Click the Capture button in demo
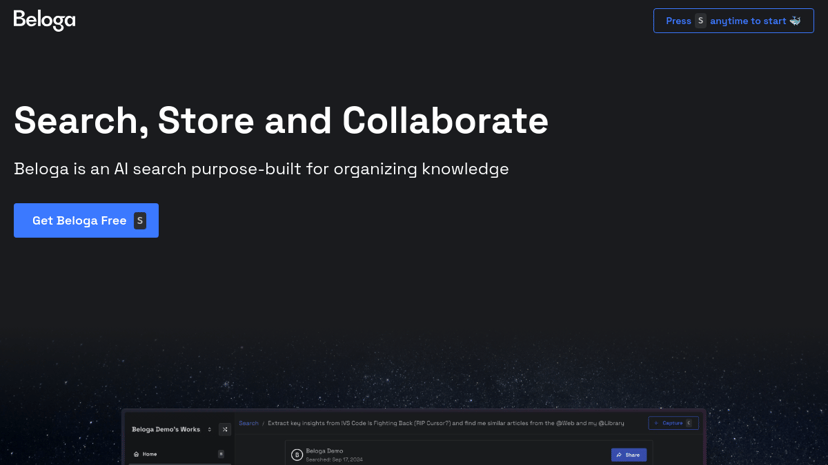 click(x=673, y=423)
